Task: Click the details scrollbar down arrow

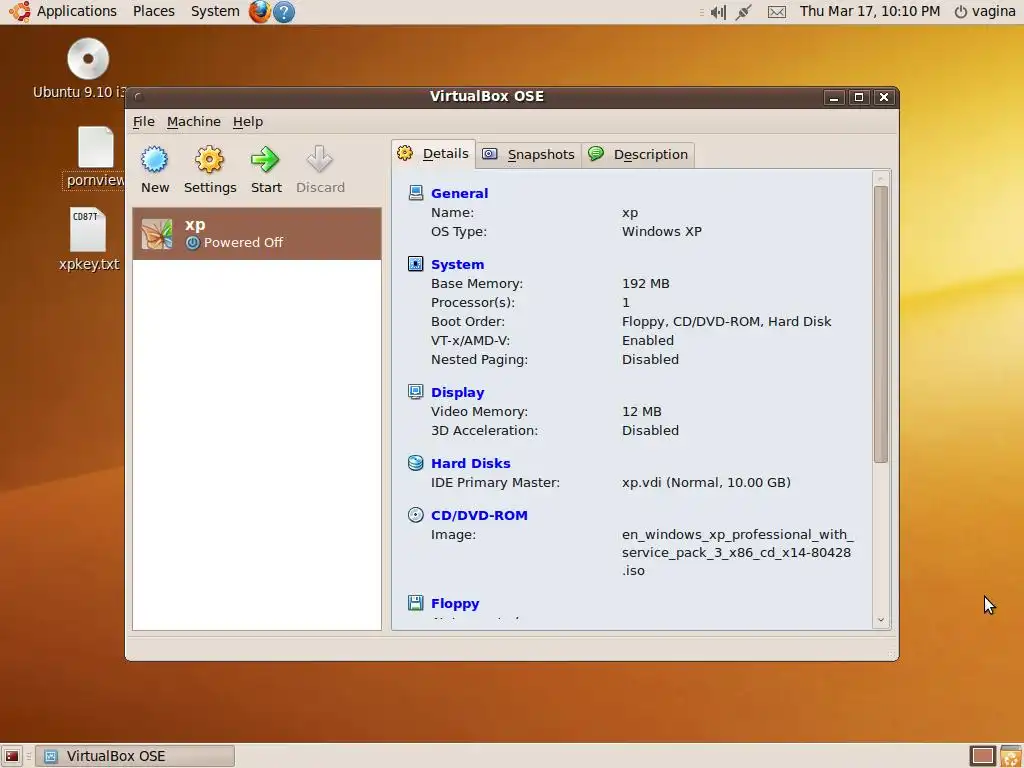Action: tap(880, 620)
